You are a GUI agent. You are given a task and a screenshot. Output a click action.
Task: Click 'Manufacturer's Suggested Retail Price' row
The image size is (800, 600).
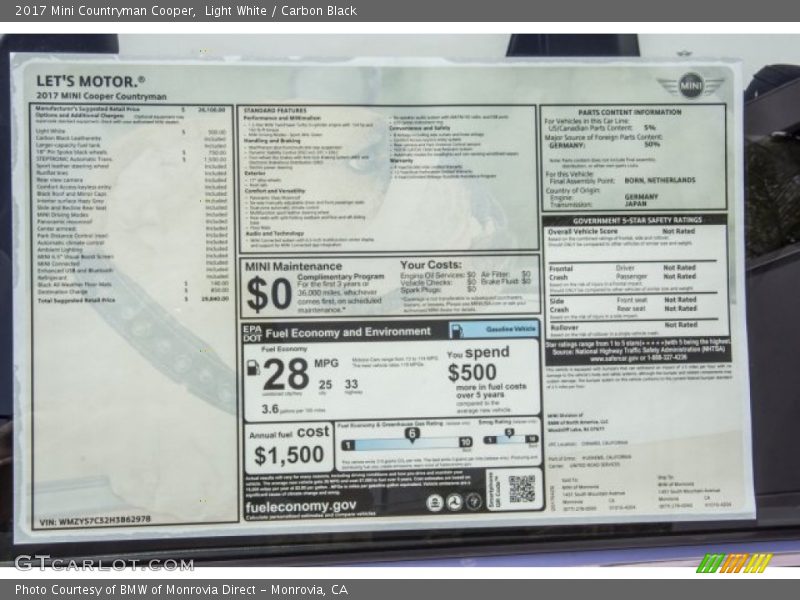point(130,109)
